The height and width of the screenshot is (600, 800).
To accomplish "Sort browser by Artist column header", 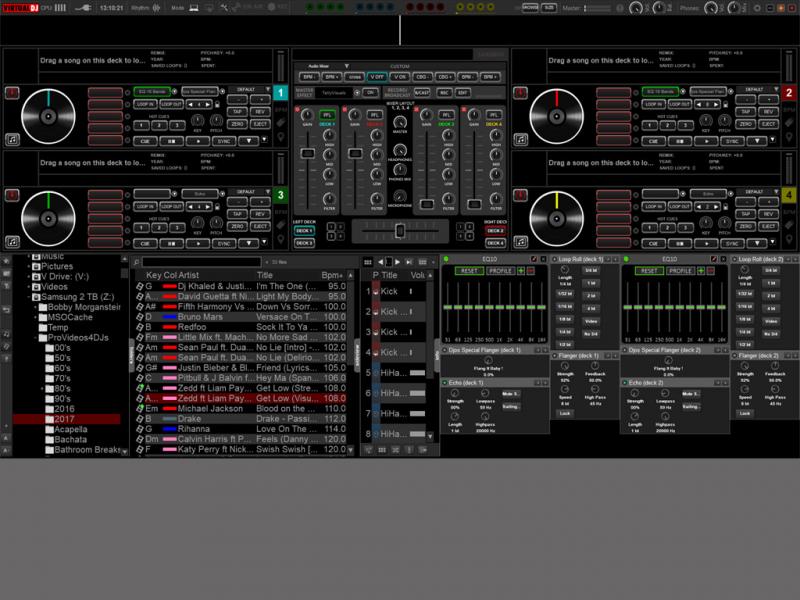I will (x=188, y=275).
